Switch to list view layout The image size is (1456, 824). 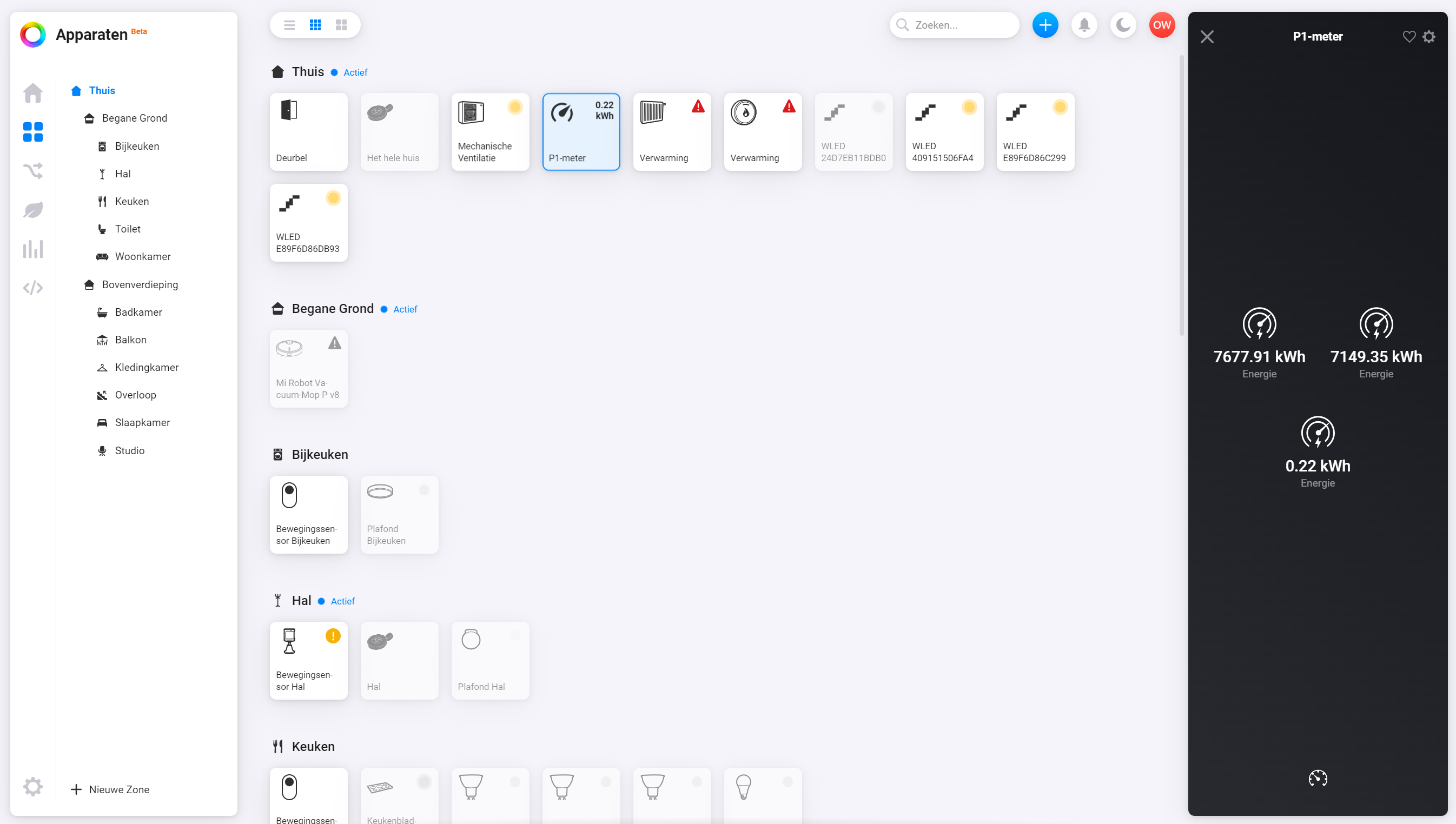pyautogui.click(x=289, y=25)
